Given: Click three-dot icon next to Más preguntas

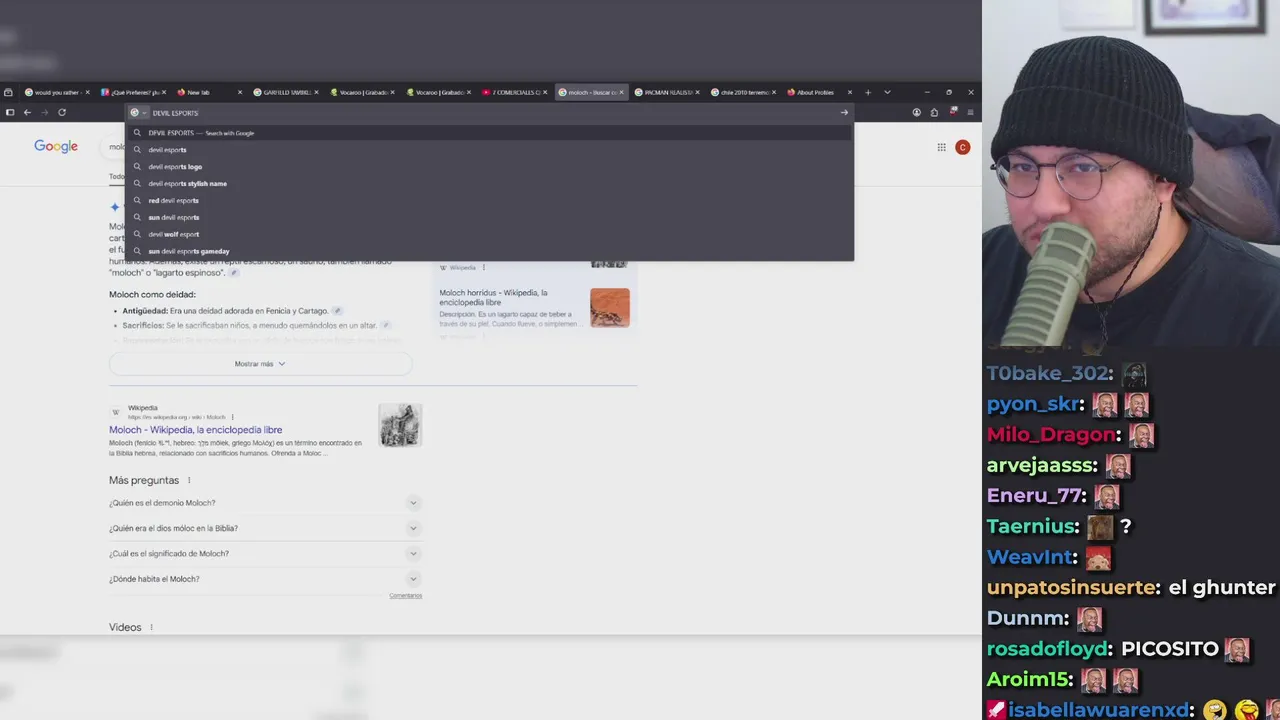Looking at the screenshot, I should 189,480.
